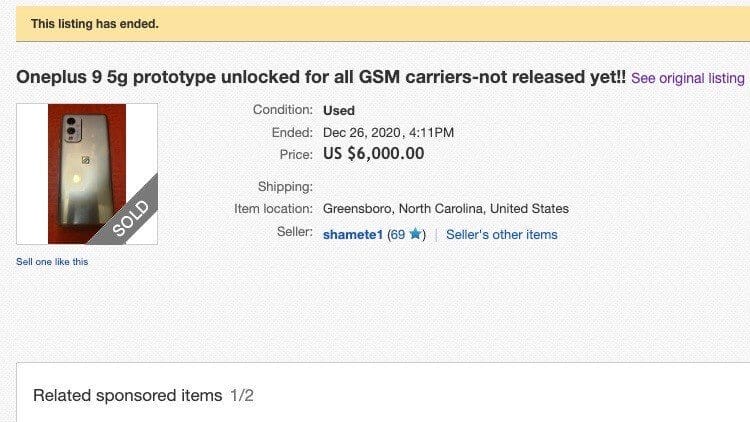Open "Seller's other items" link
The image size is (750, 422).
501,235
